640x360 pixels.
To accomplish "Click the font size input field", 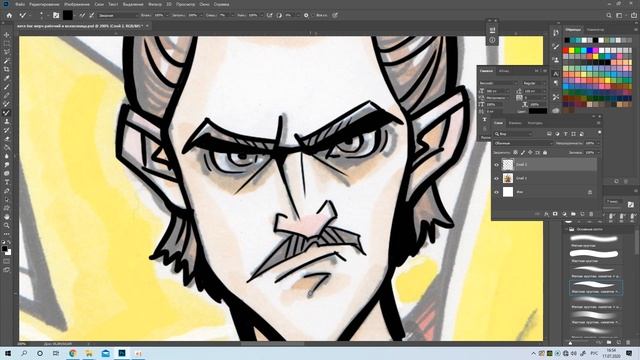I will [x=496, y=91].
